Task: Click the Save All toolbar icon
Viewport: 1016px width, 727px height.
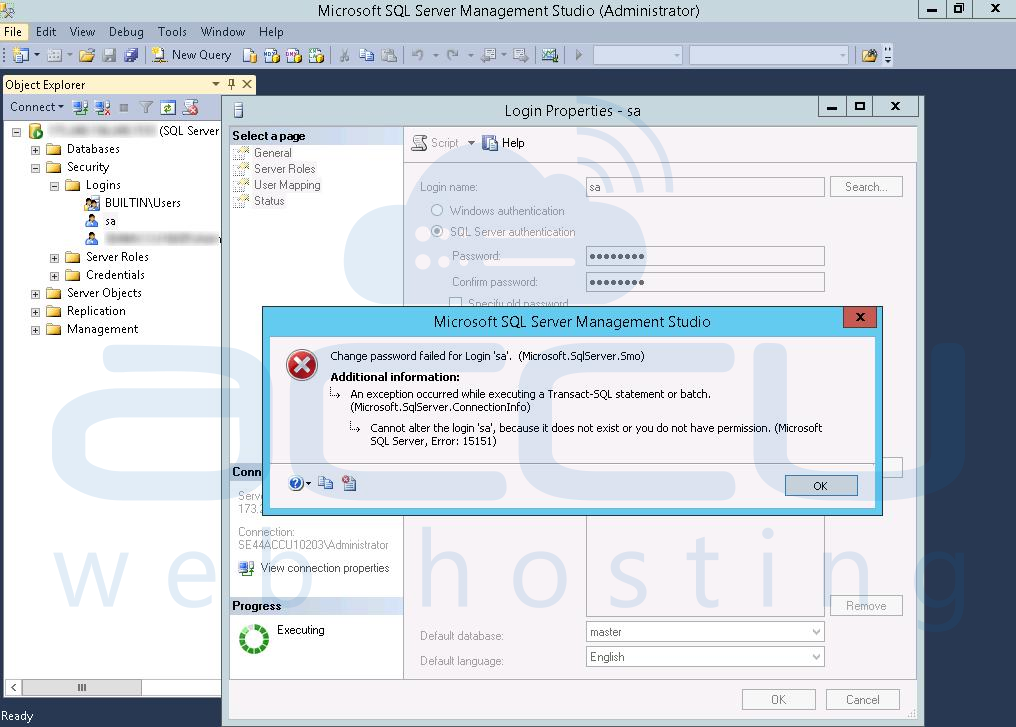Action: pyautogui.click(x=131, y=56)
